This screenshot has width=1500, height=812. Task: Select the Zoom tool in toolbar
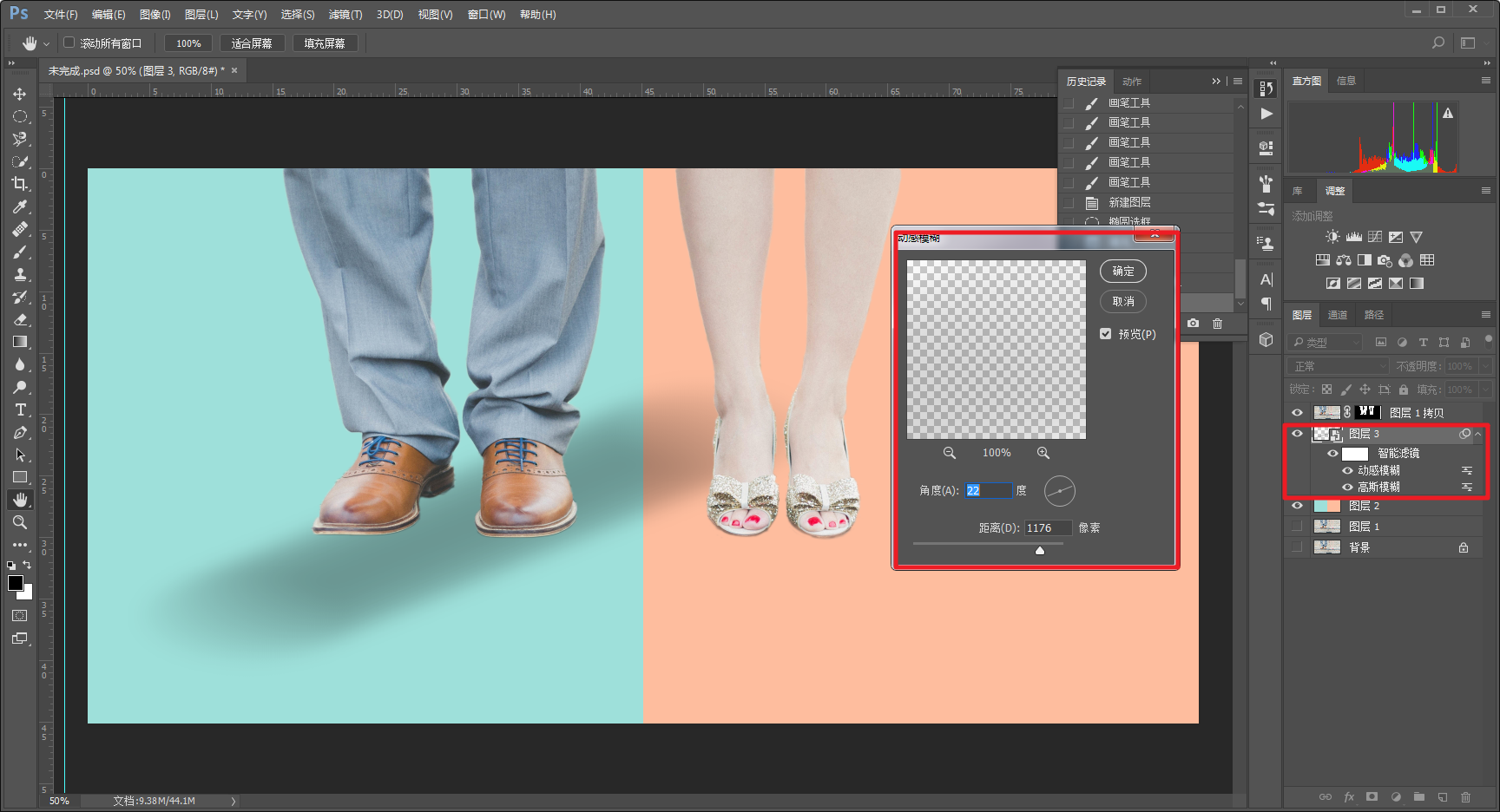click(x=19, y=522)
